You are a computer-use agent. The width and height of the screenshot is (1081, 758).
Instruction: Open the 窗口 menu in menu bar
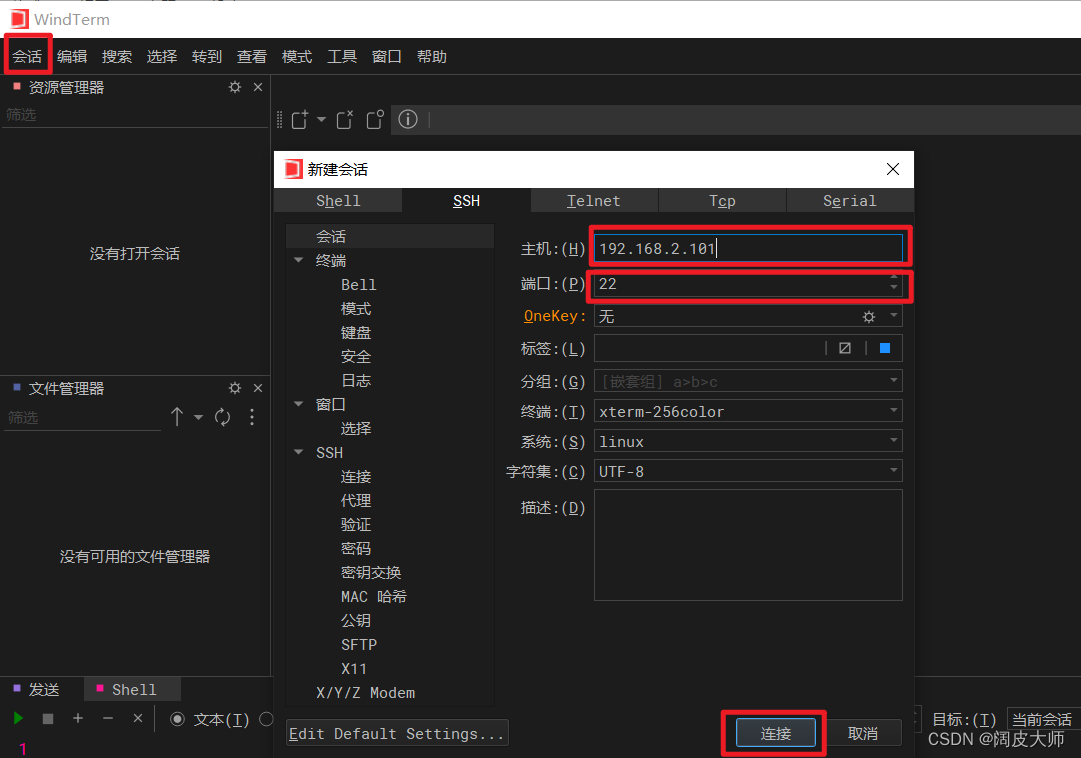386,57
